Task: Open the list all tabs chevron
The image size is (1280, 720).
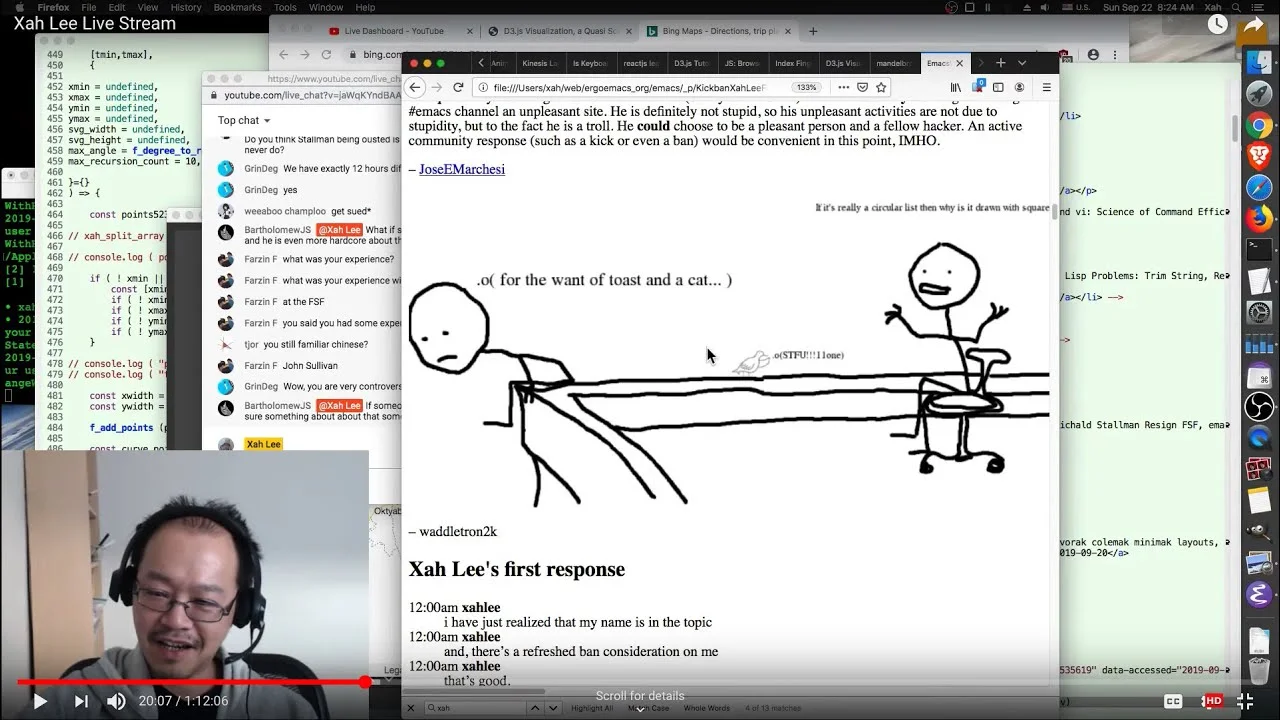Action: click(1021, 62)
